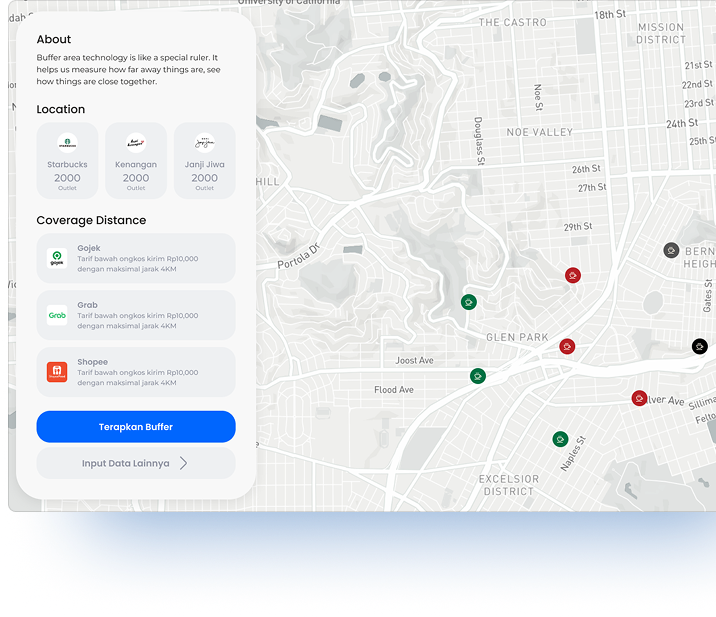Select the green marker right of Joost Ave

(478, 376)
